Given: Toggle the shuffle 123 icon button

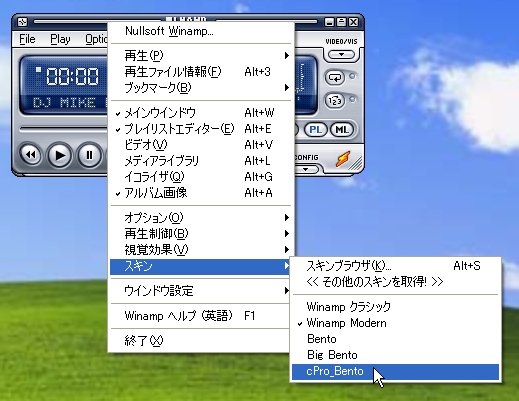Looking at the screenshot, I should click(x=334, y=100).
